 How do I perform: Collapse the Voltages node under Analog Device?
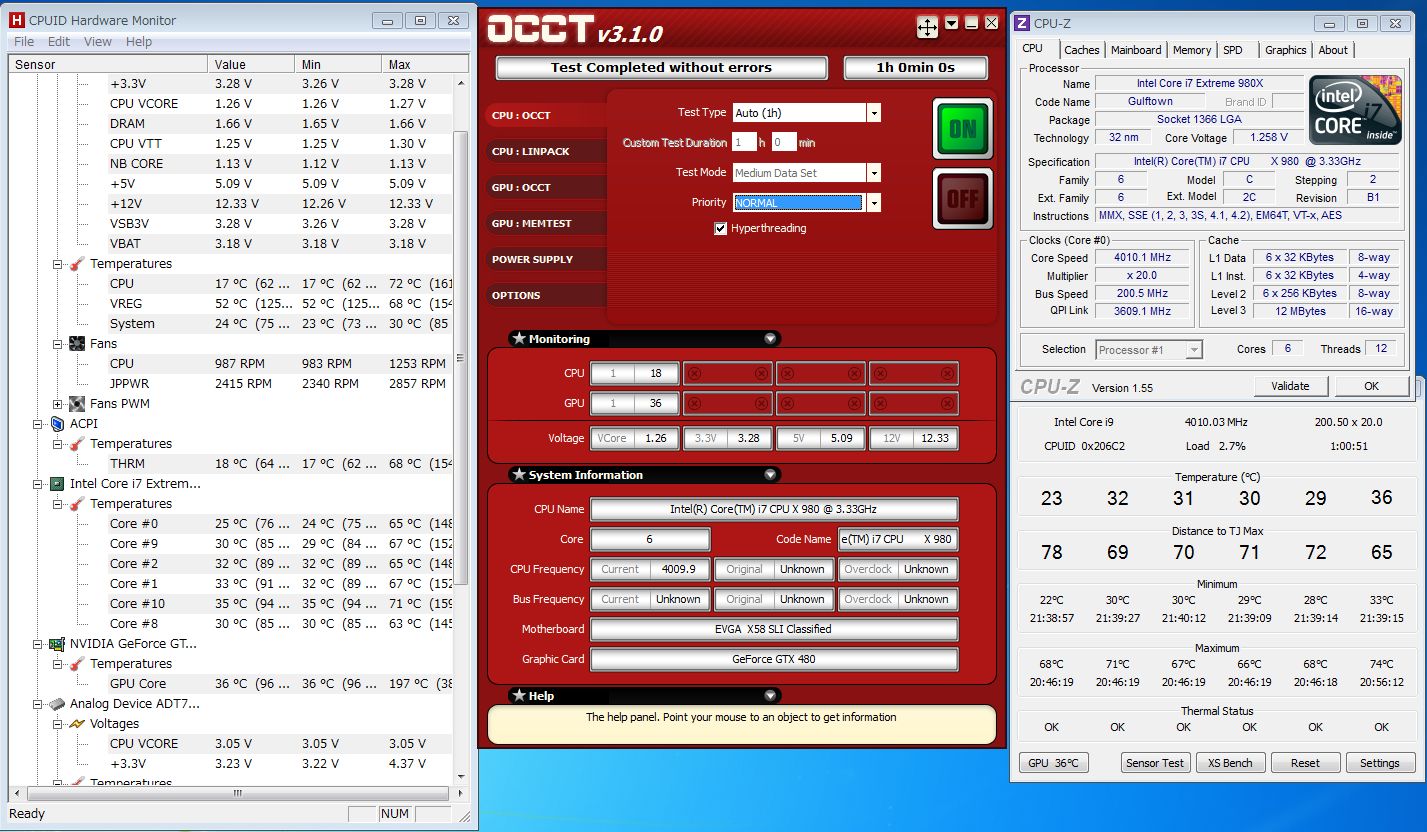tap(58, 724)
